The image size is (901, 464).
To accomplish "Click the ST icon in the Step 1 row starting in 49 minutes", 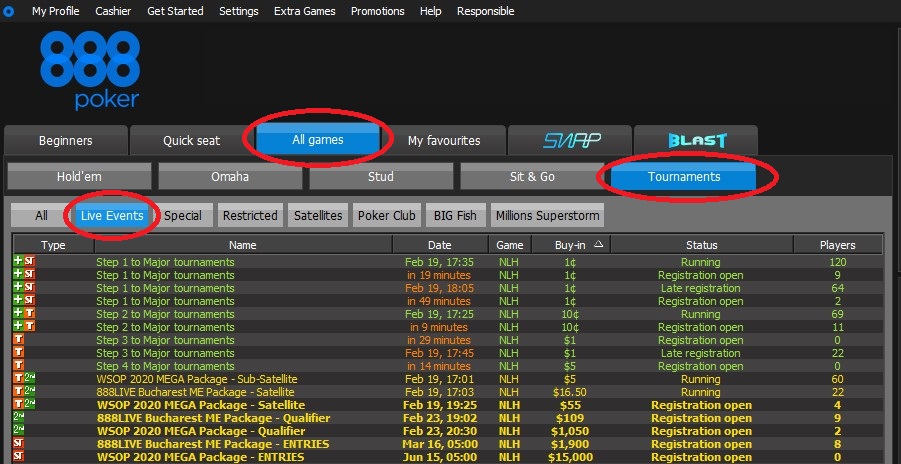I will [29, 301].
